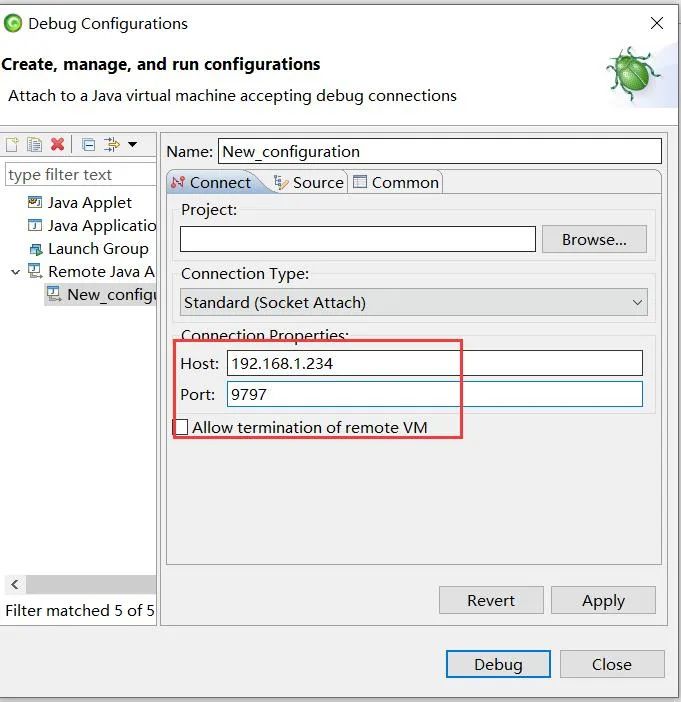The width and height of the screenshot is (681, 702).
Task: Enable Allow termination of remote VM
Action: coord(181,427)
